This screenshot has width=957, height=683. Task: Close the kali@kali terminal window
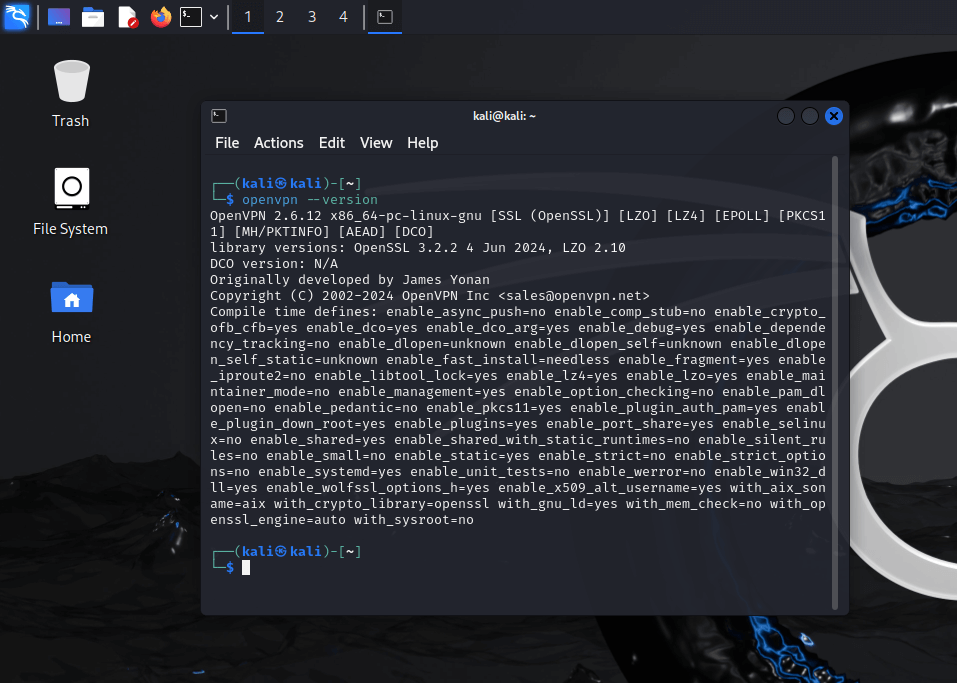834,116
